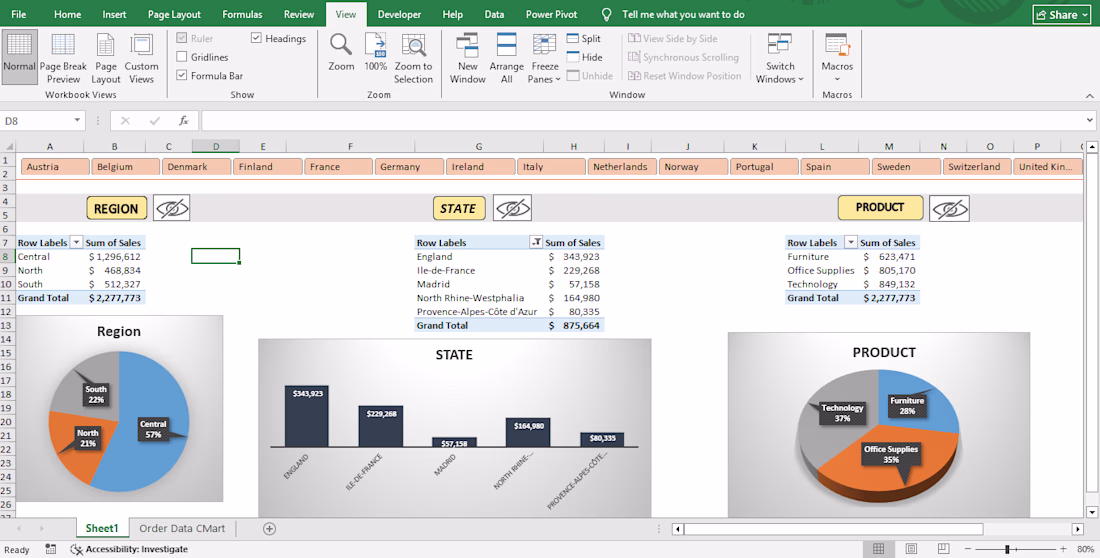
Task: Click the fx insert function icon
Action: coord(184,121)
